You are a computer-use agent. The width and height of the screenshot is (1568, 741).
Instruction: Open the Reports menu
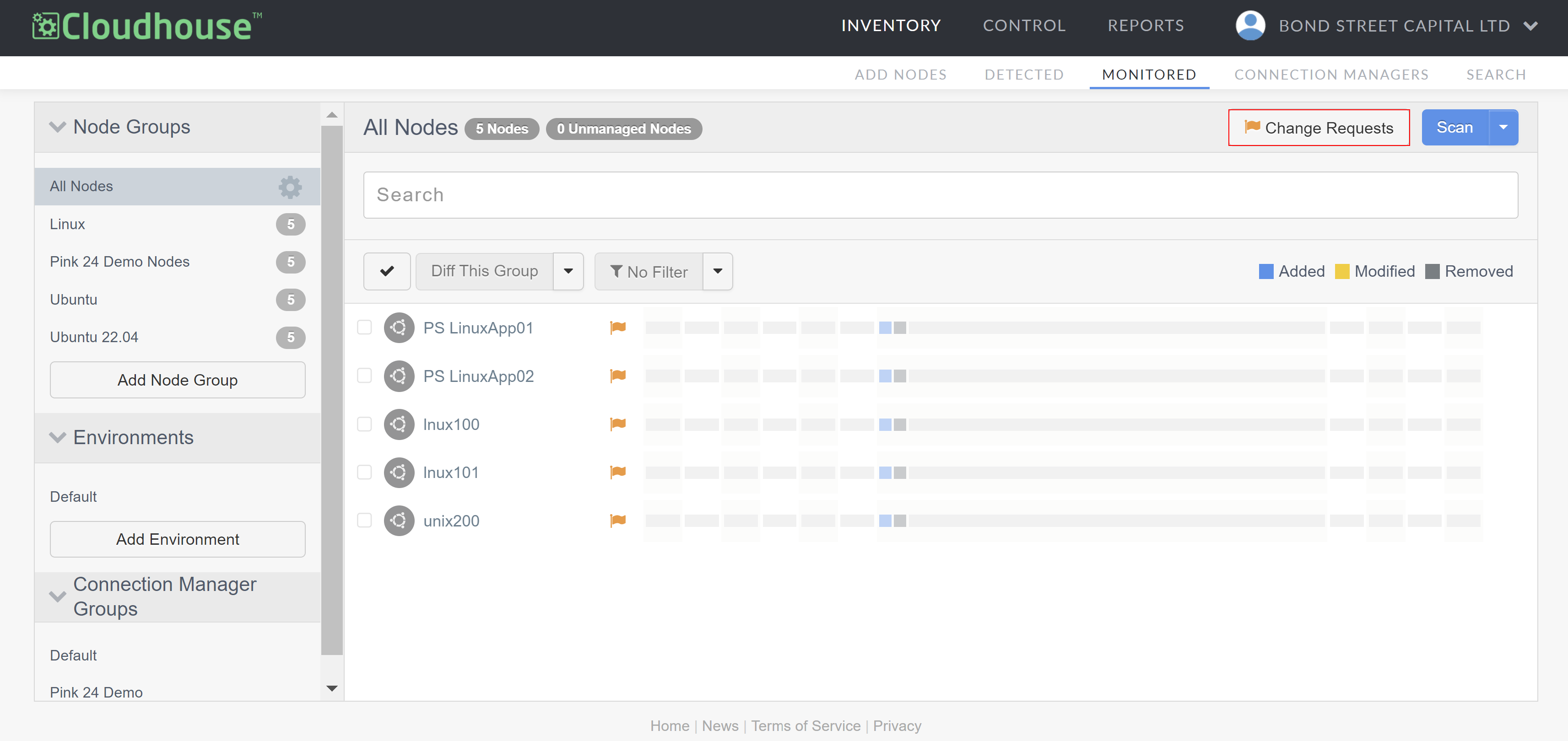1146,26
